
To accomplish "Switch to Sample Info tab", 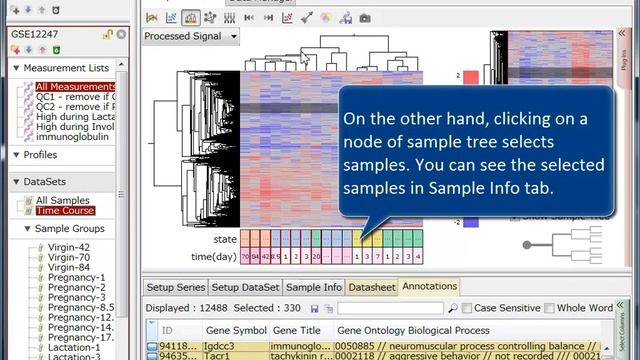I will tap(313, 287).
